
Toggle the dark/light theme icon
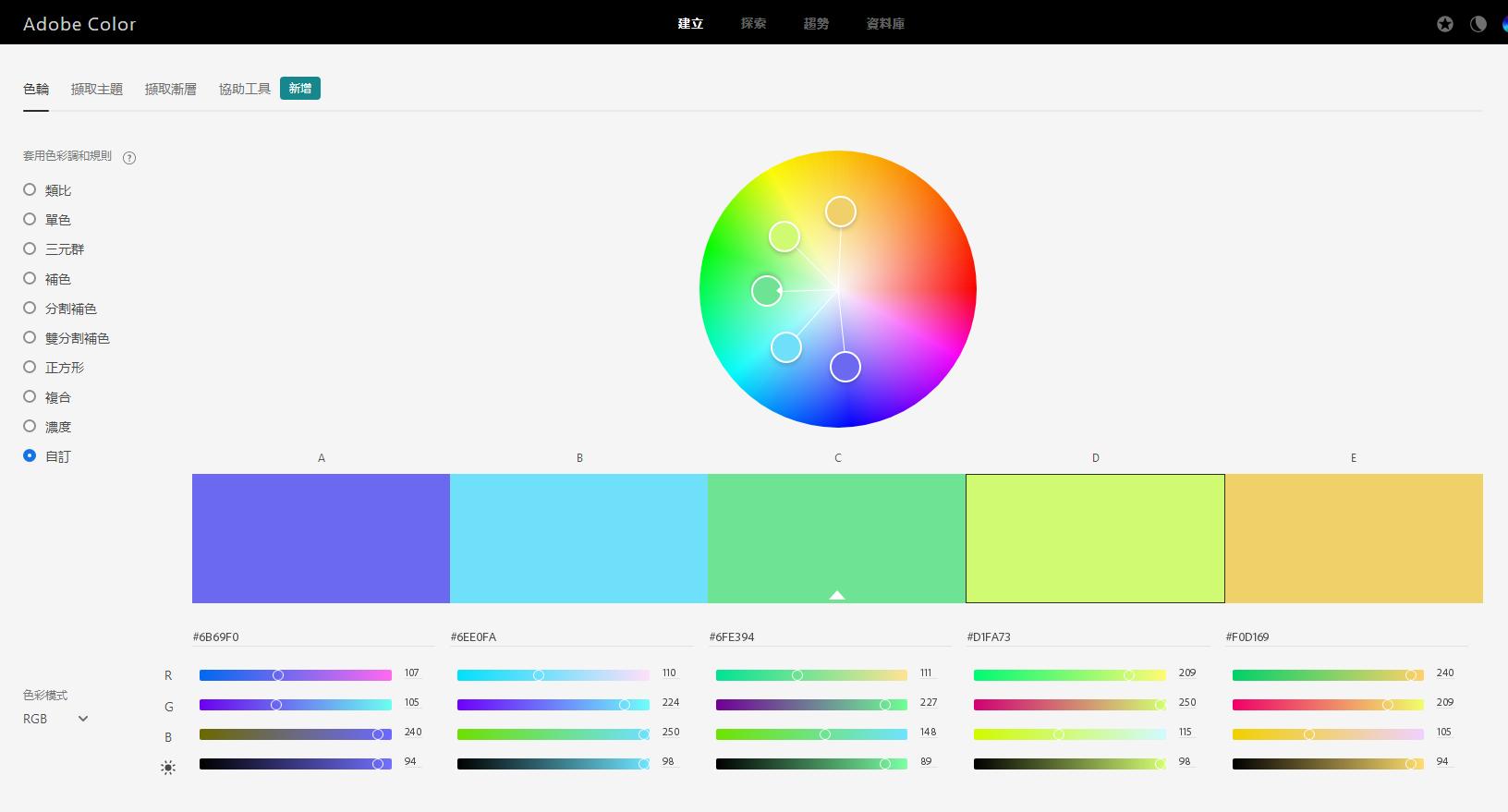pyautogui.click(x=1478, y=24)
